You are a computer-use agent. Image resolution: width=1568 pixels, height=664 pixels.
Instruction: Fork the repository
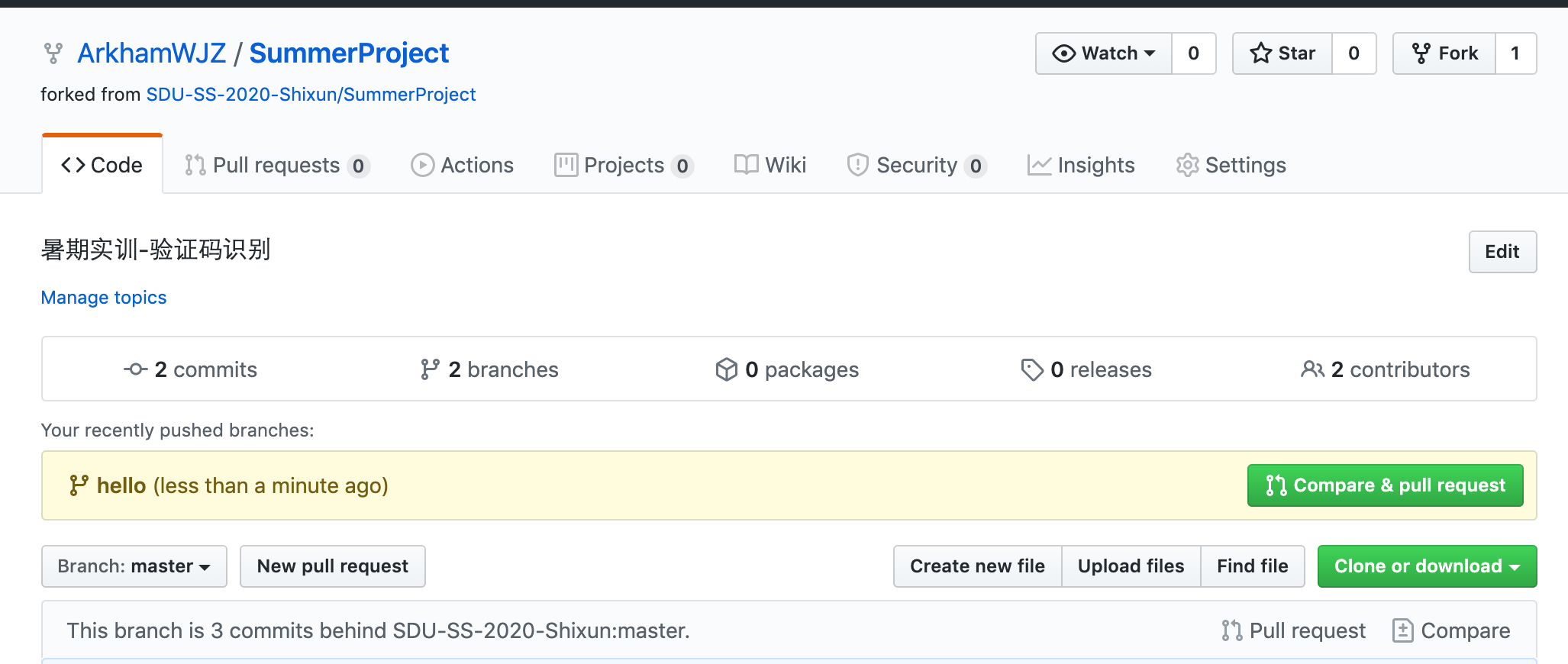[x=1444, y=53]
